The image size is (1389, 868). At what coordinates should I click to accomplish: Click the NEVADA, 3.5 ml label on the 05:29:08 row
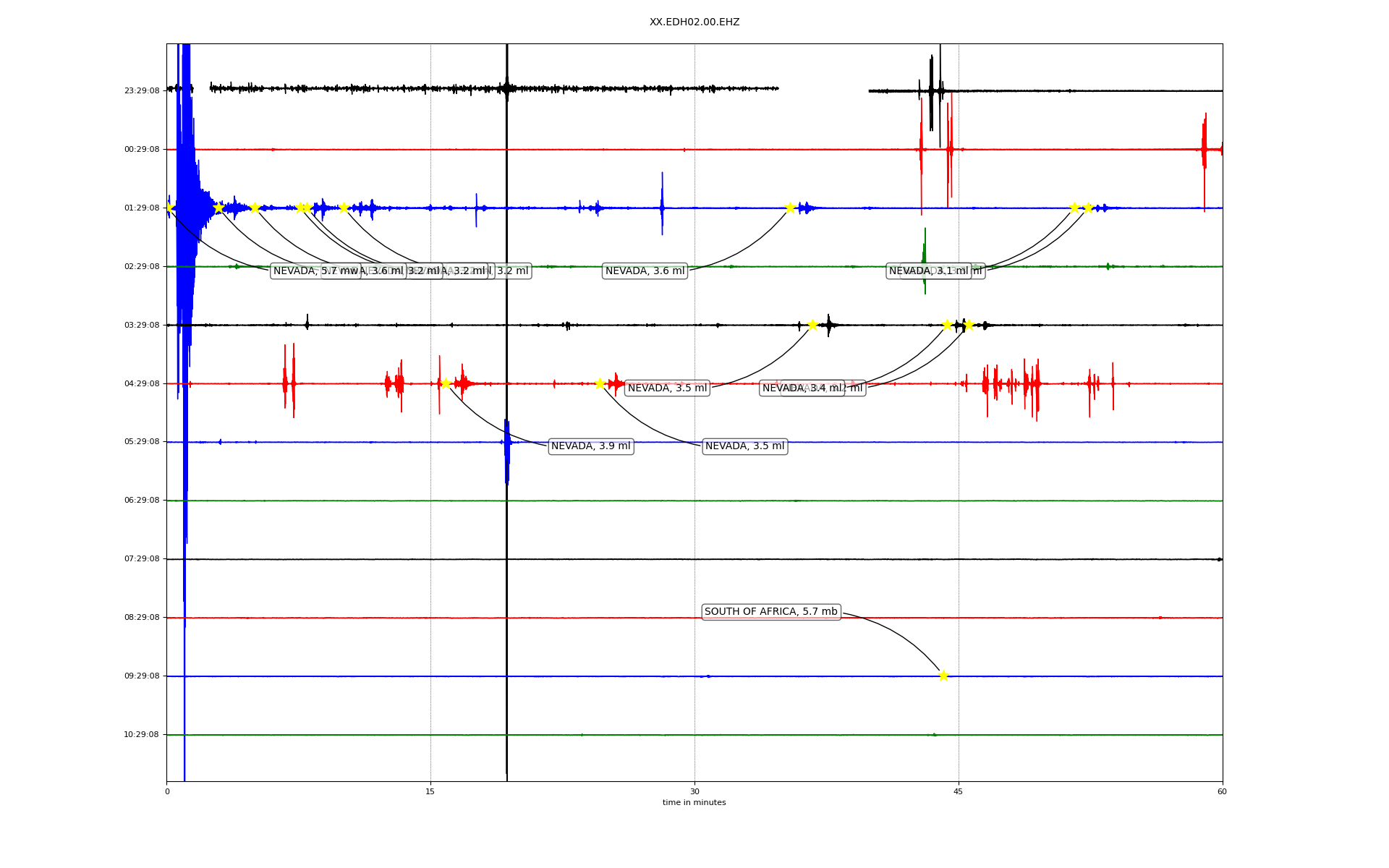pyautogui.click(x=744, y=446)
